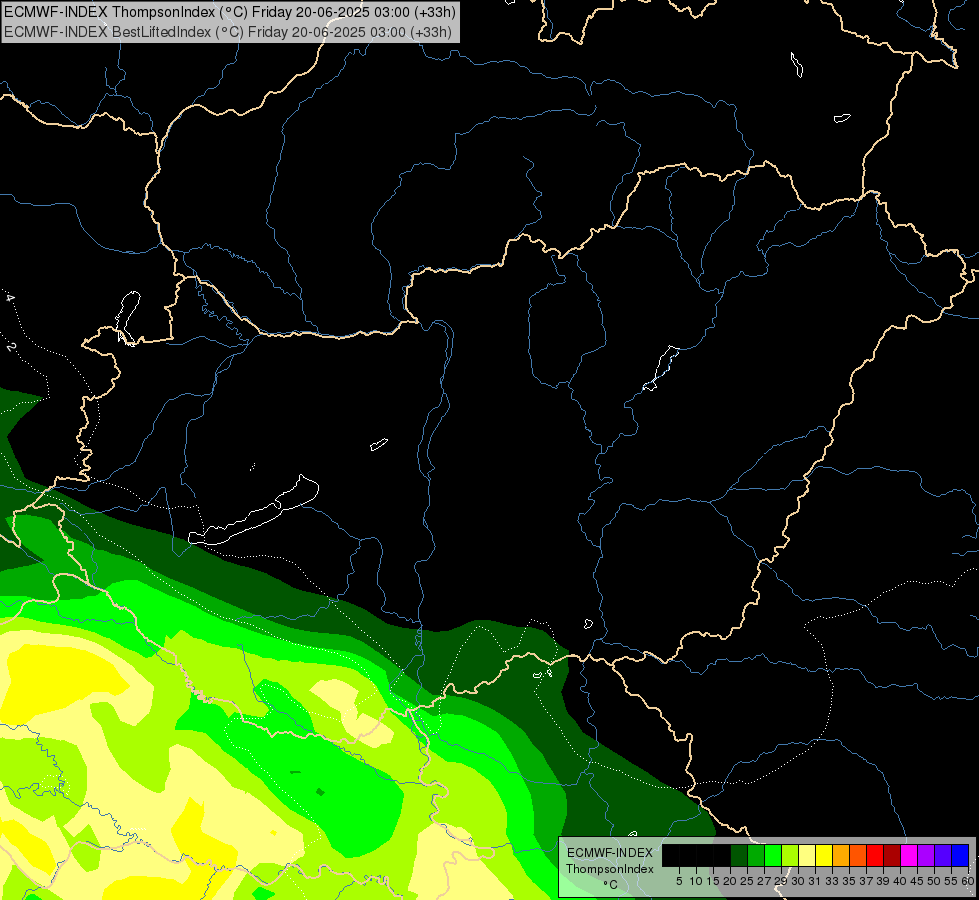Click the legend label 'ECMWF-INDEX'
The image size is (979, 900).
pyautogui.click(x=610, y=853)
